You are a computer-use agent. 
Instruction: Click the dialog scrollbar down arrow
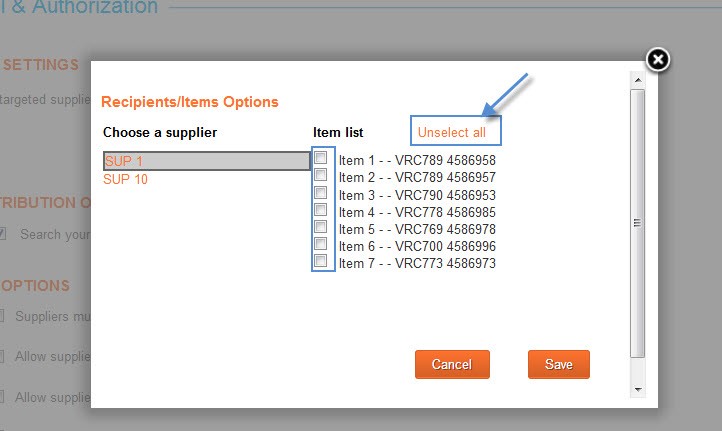[x=638, y=388]
